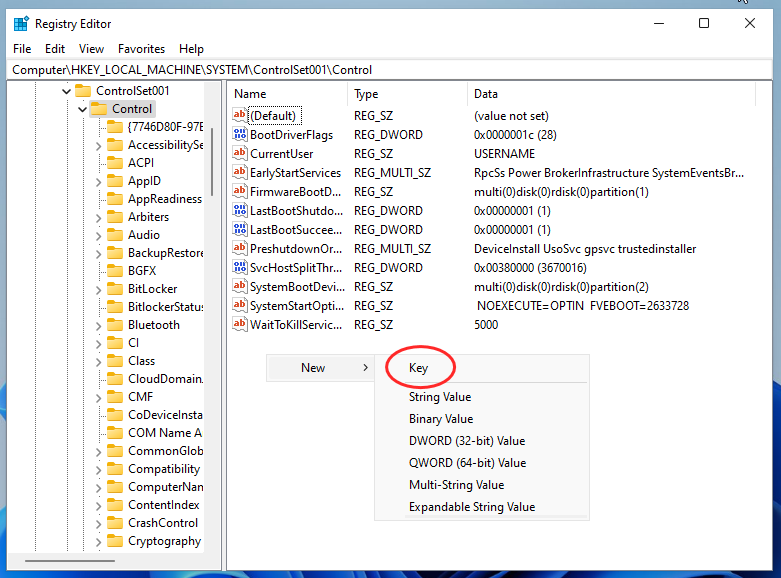Click the ControlSet001 folder icon
Image resolution: width=781 pixels, height=578 pixels.
coord(83,91)
